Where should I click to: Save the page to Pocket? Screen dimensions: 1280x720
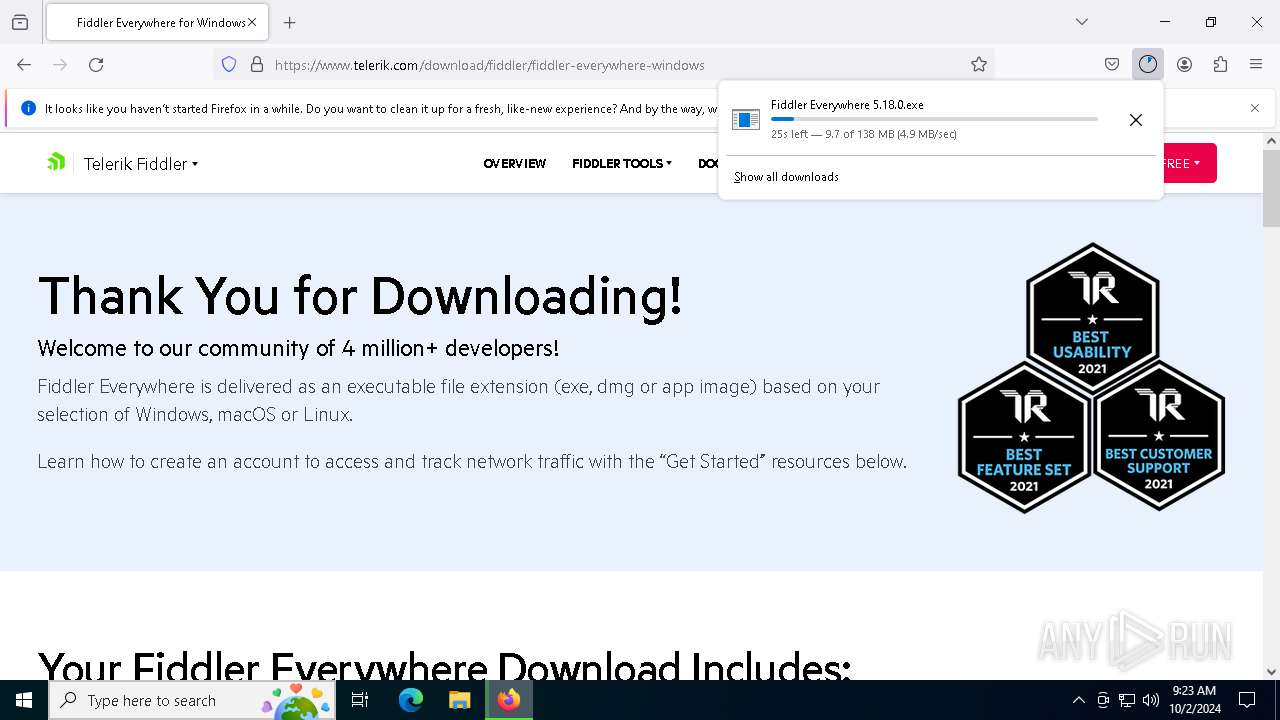[x=1112, y=65]
